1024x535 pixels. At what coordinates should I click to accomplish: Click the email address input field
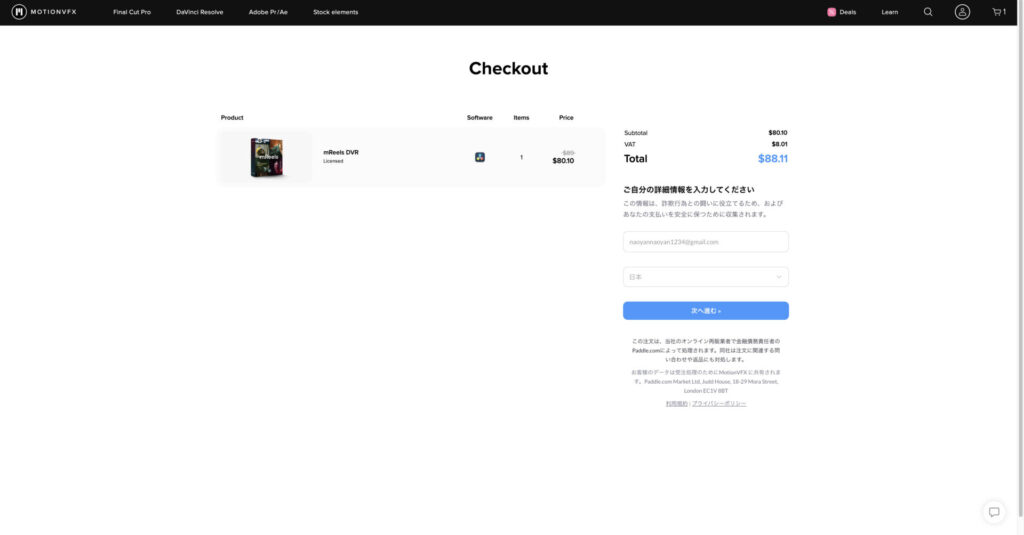(x=705, y=242)
